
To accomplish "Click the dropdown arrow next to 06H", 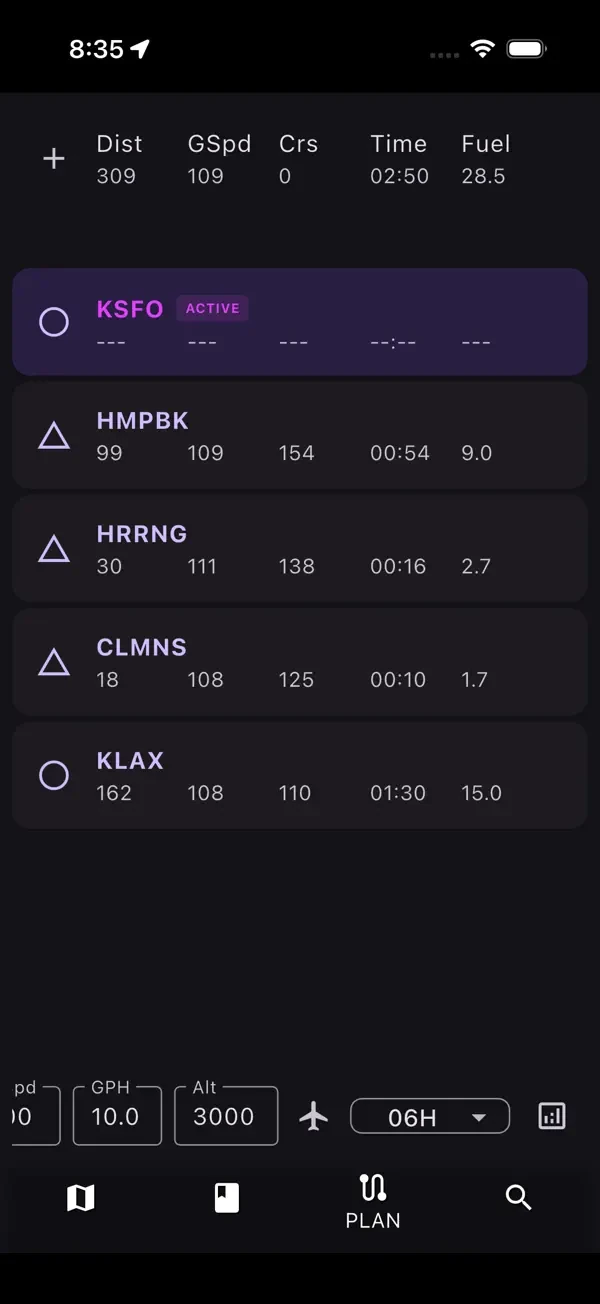I will click(479, 1117).
